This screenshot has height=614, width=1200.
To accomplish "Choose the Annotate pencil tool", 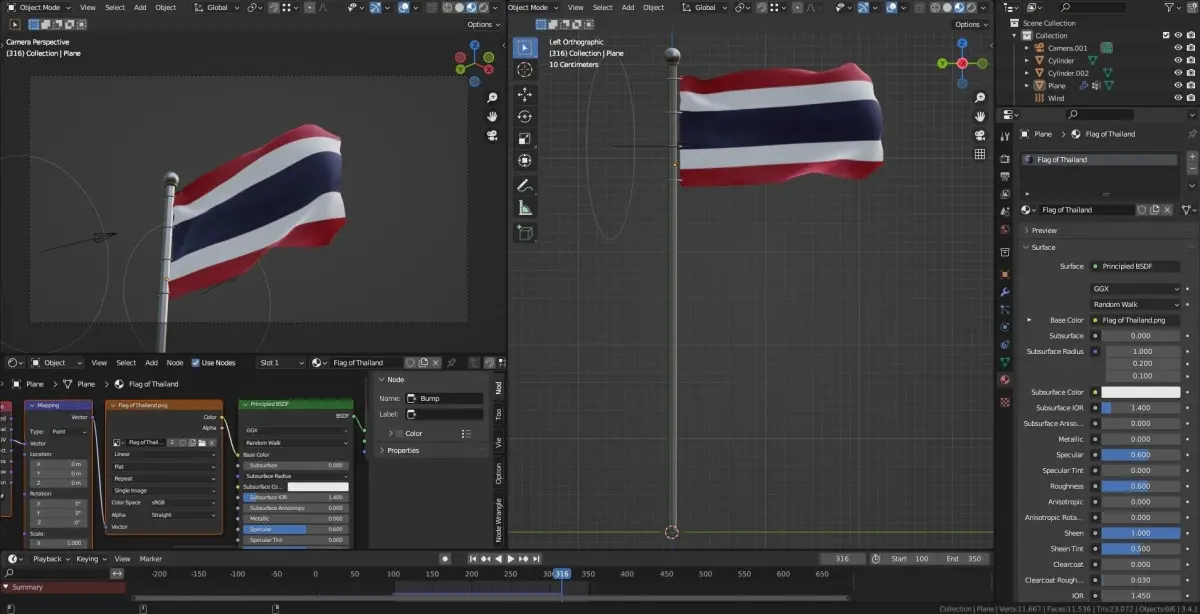I will point(525,185).
